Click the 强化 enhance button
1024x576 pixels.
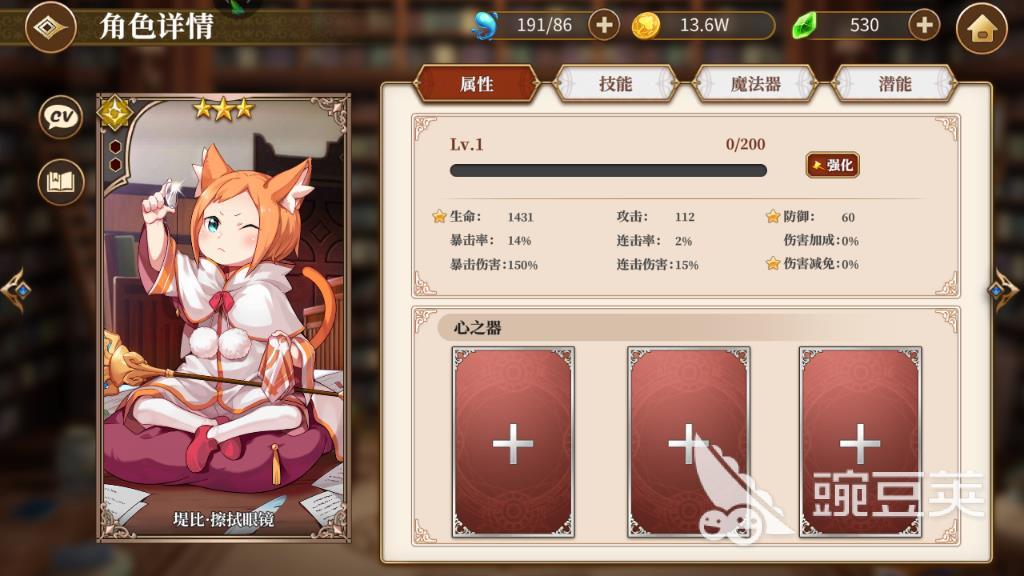833,165
